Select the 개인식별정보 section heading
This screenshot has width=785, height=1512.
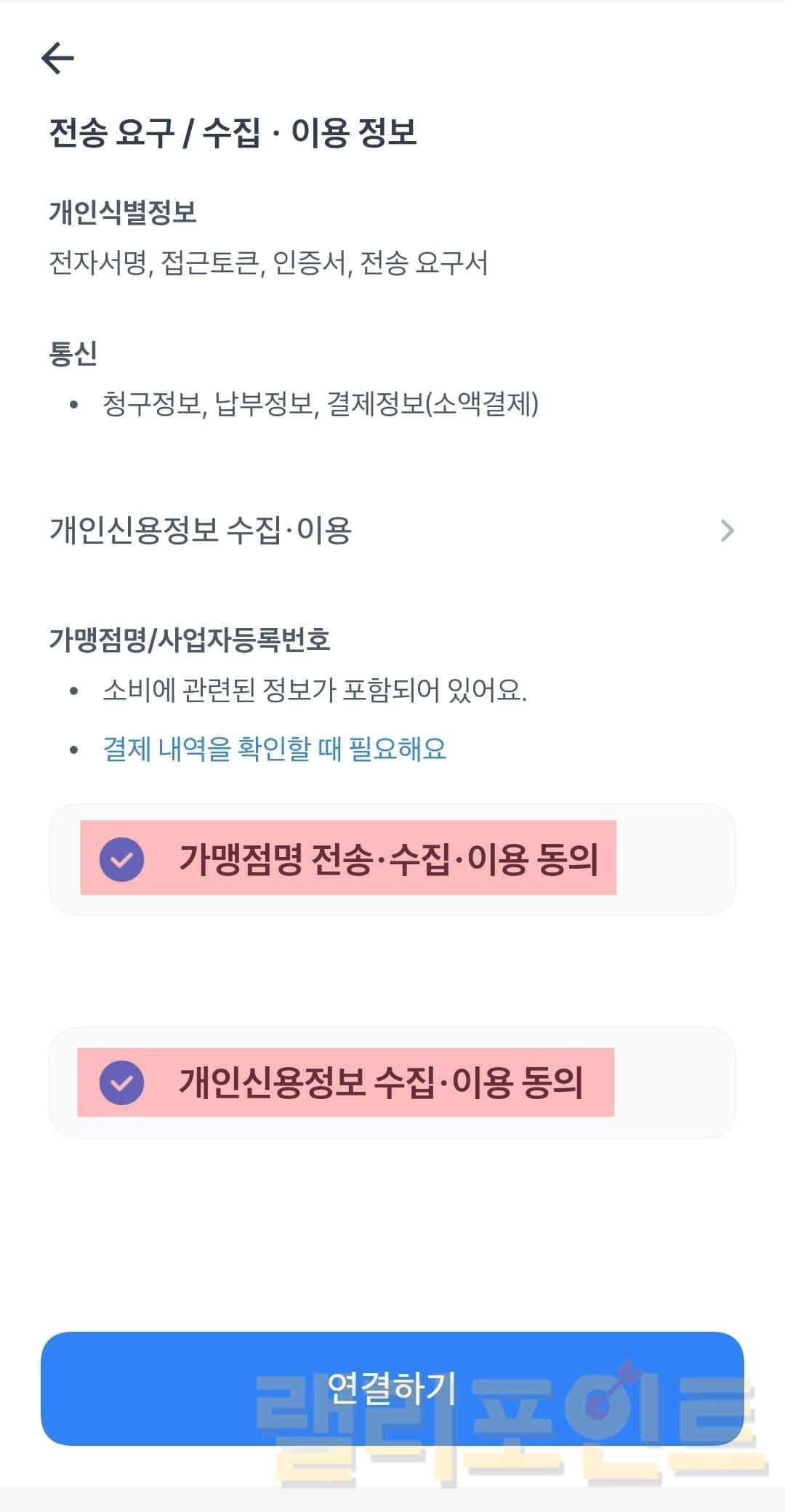pos(123,212)
